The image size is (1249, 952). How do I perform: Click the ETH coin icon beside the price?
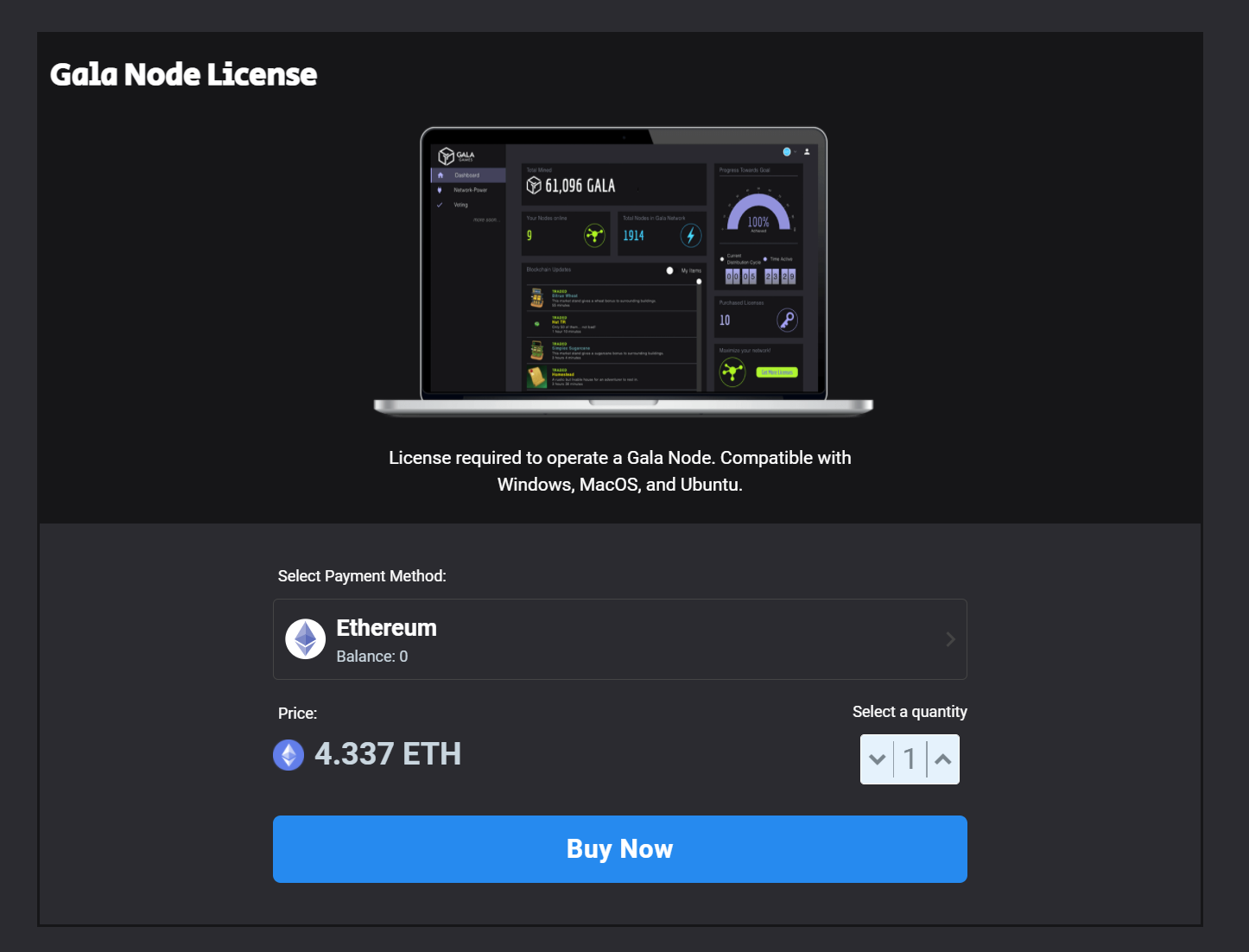[x=288, y=755]
